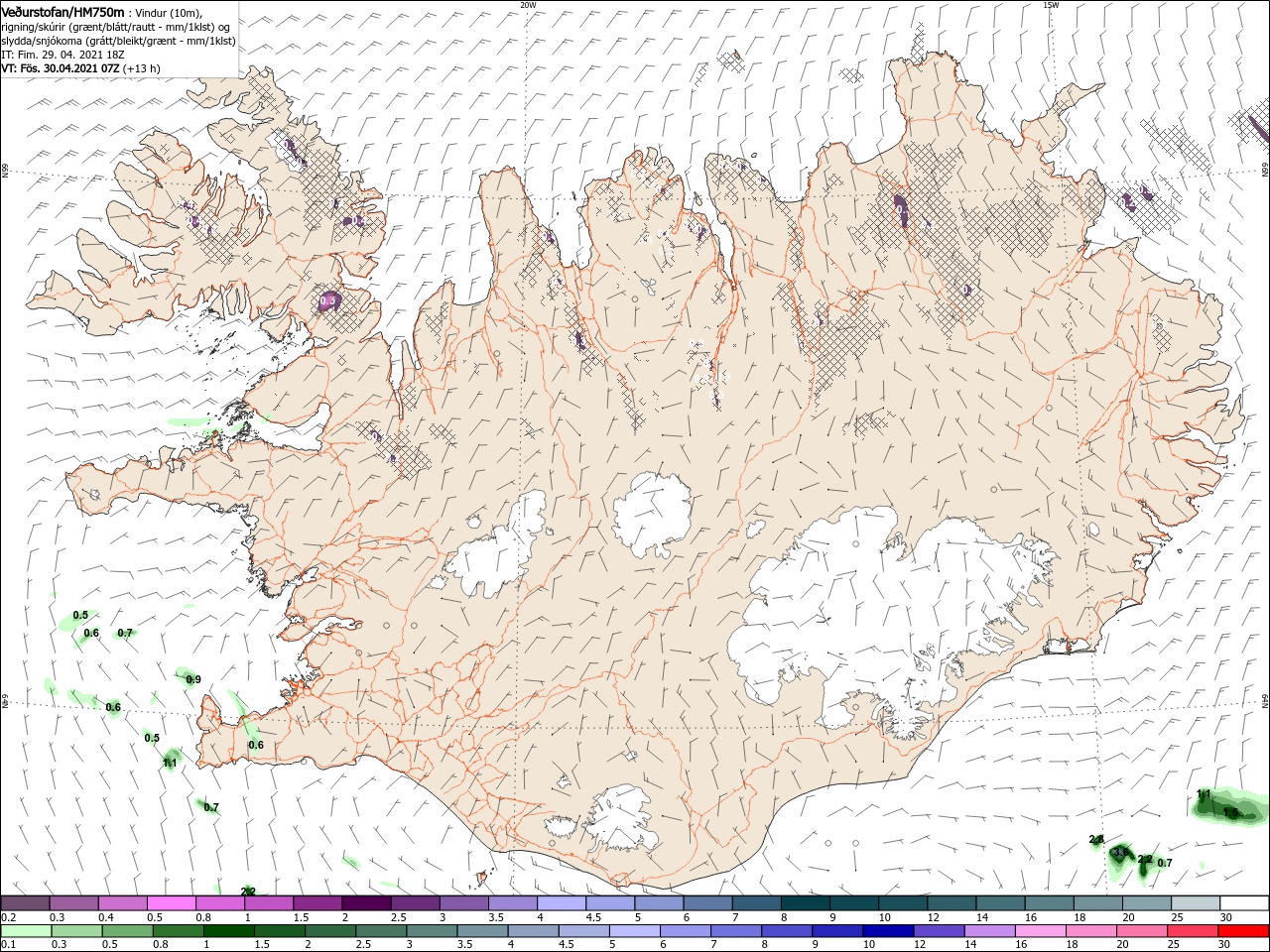The width and height of the screenshot is (1270, 952).
Task: Select dark teal snow swatch between 8 and 9
Action: pyautogui.click(x=806, y=903)
